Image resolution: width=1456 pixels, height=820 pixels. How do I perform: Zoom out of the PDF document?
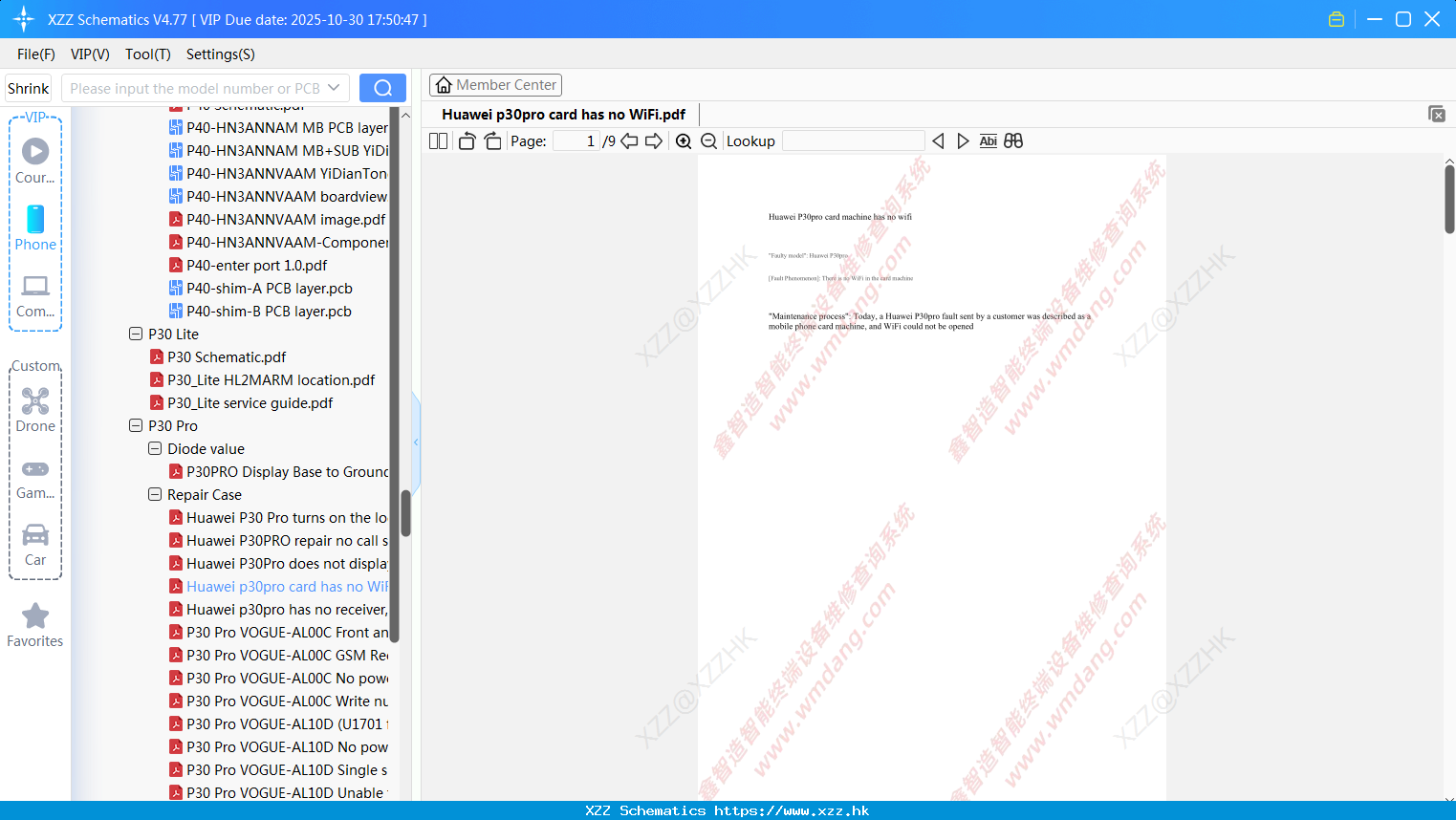[708, 141]
